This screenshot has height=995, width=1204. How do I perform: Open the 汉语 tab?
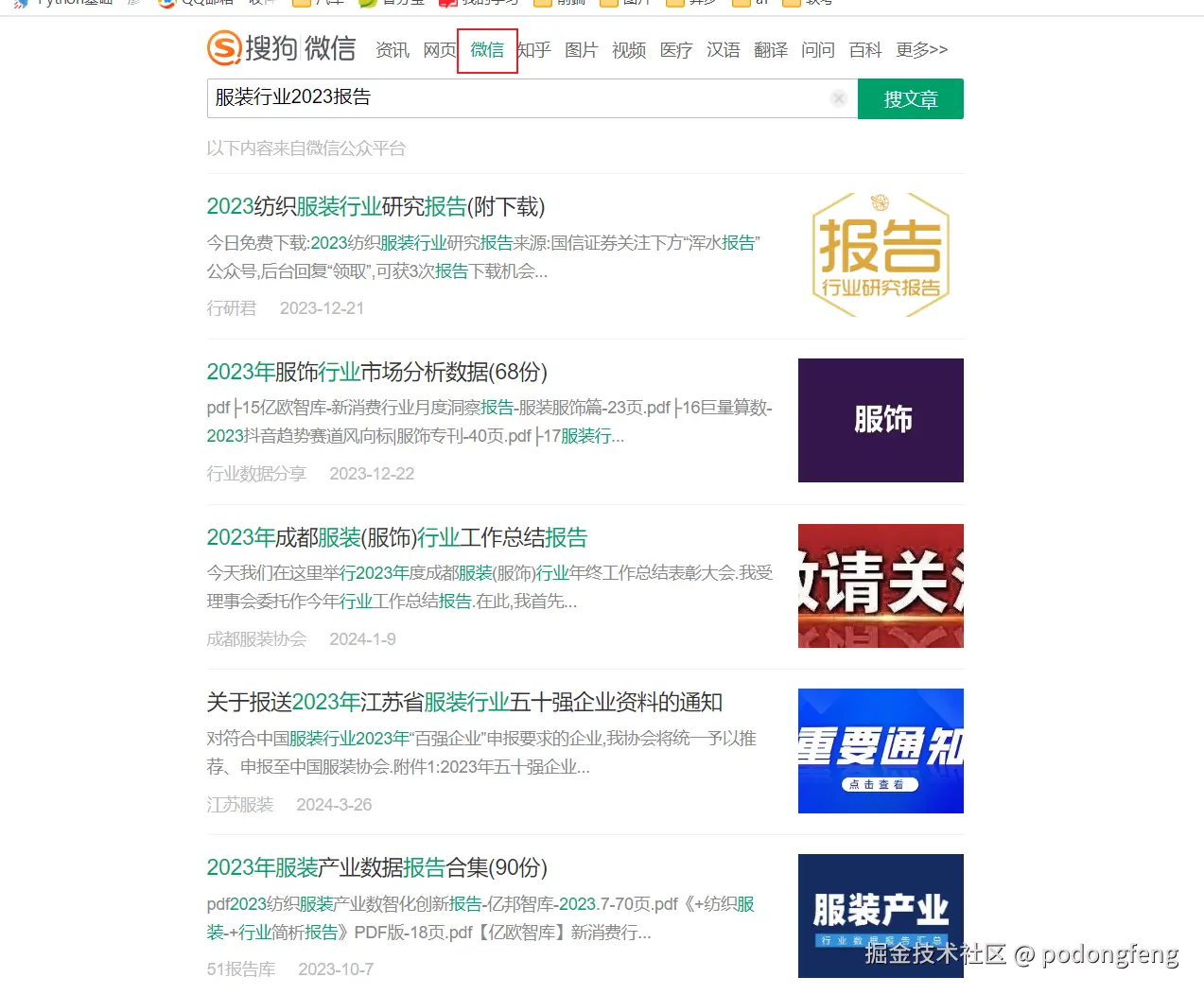[x=724, y=50]
